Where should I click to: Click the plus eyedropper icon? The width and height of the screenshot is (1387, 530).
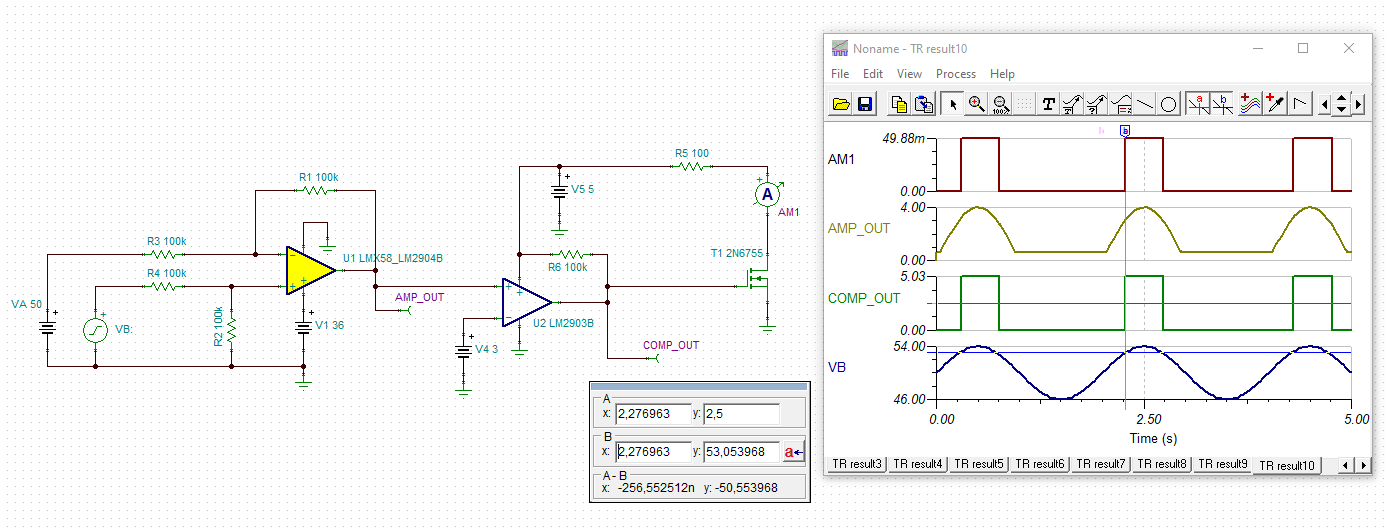[x=1275, y=103]
